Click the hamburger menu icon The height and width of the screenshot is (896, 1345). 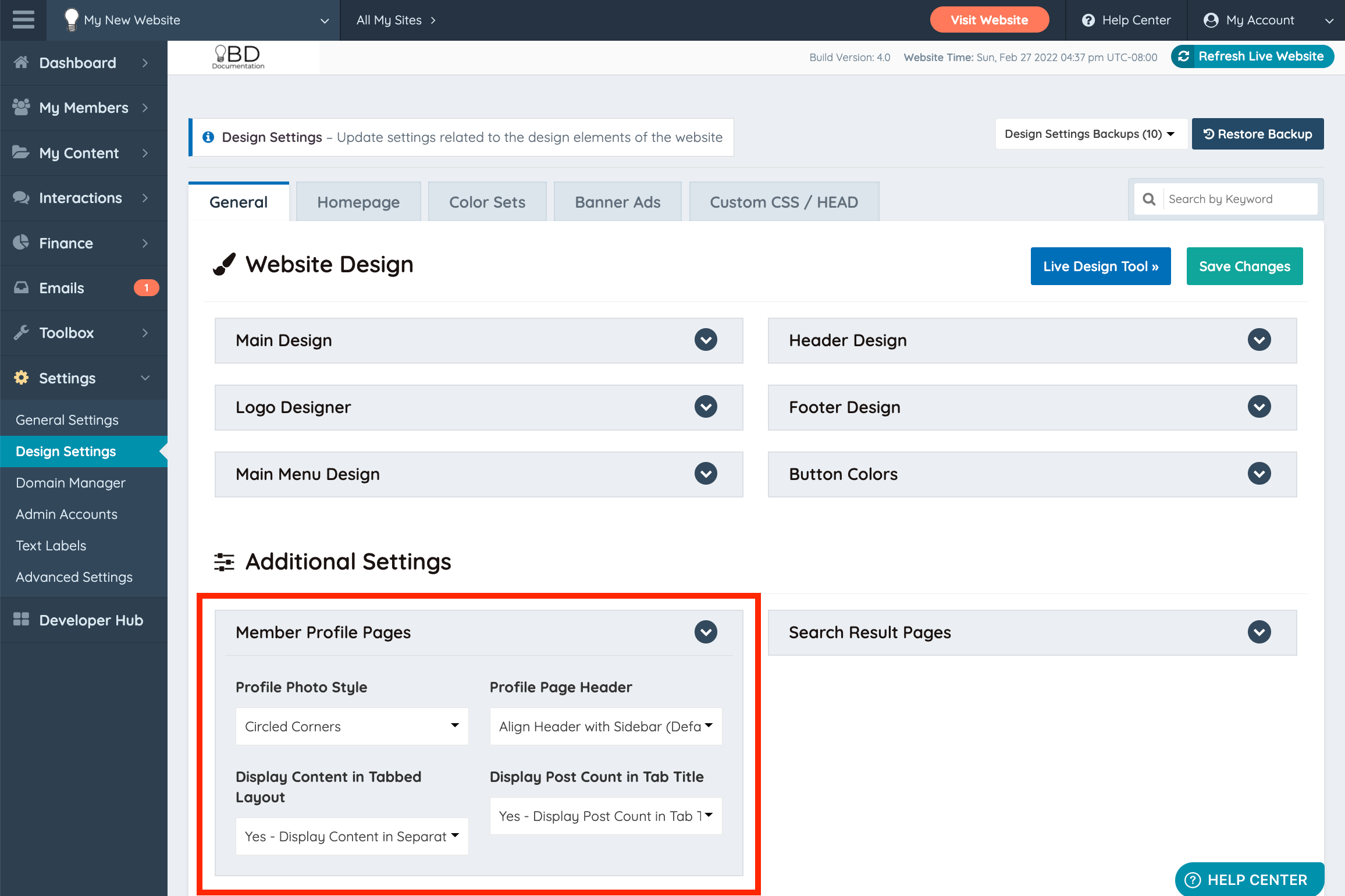click(23, 20)
